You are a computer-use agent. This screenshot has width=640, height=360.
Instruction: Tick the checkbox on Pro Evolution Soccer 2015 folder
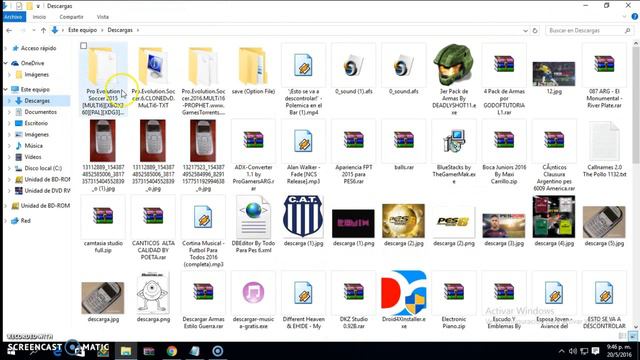[84, 46]
